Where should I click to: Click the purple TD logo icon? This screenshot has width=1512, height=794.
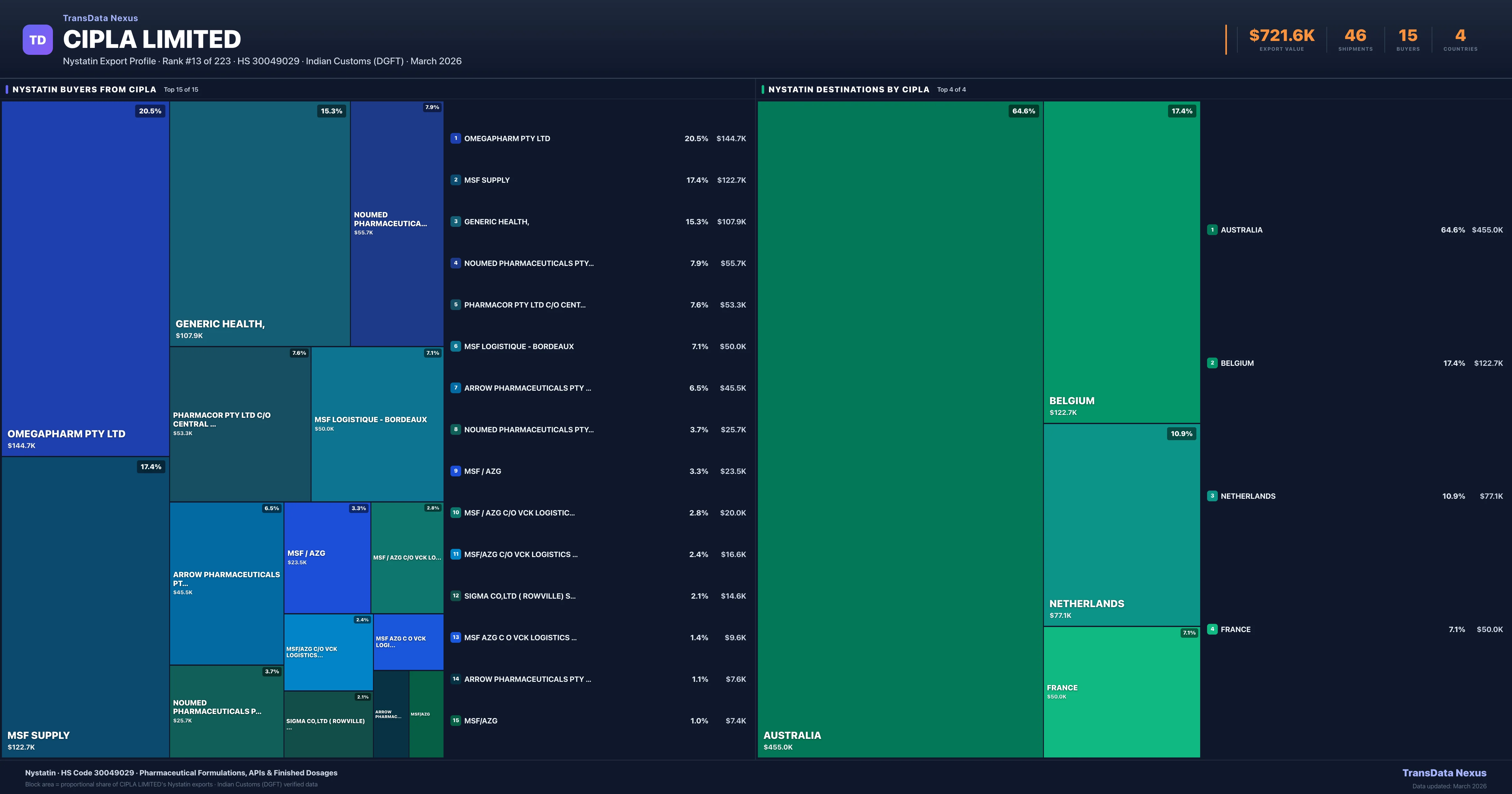coord(37,40)
